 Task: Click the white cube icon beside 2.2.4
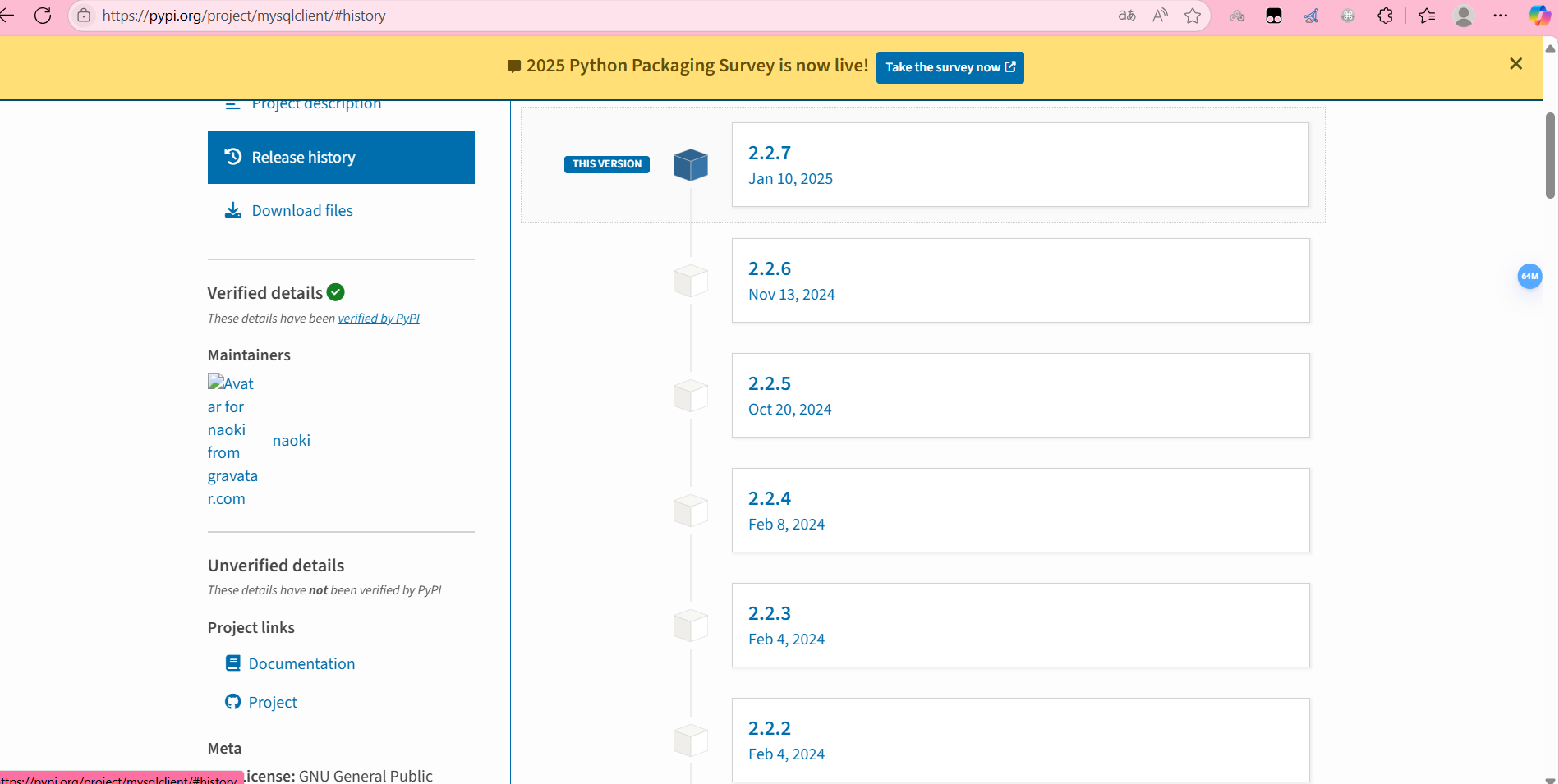[691, 511]
